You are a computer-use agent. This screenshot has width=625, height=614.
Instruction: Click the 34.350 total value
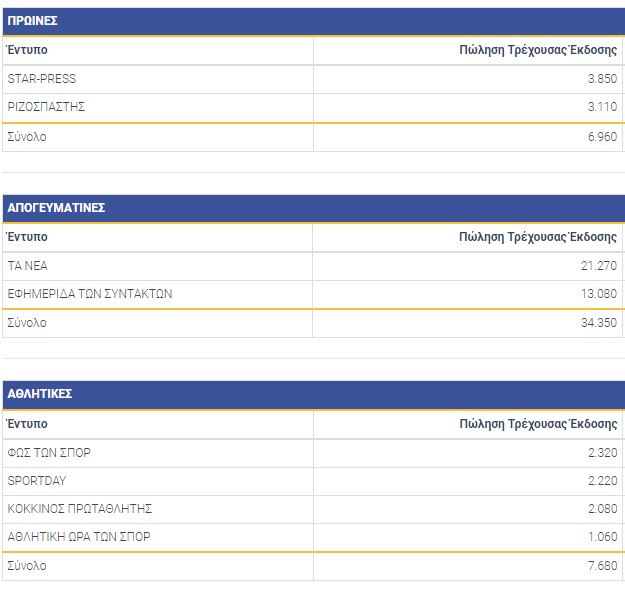[600, 323]
